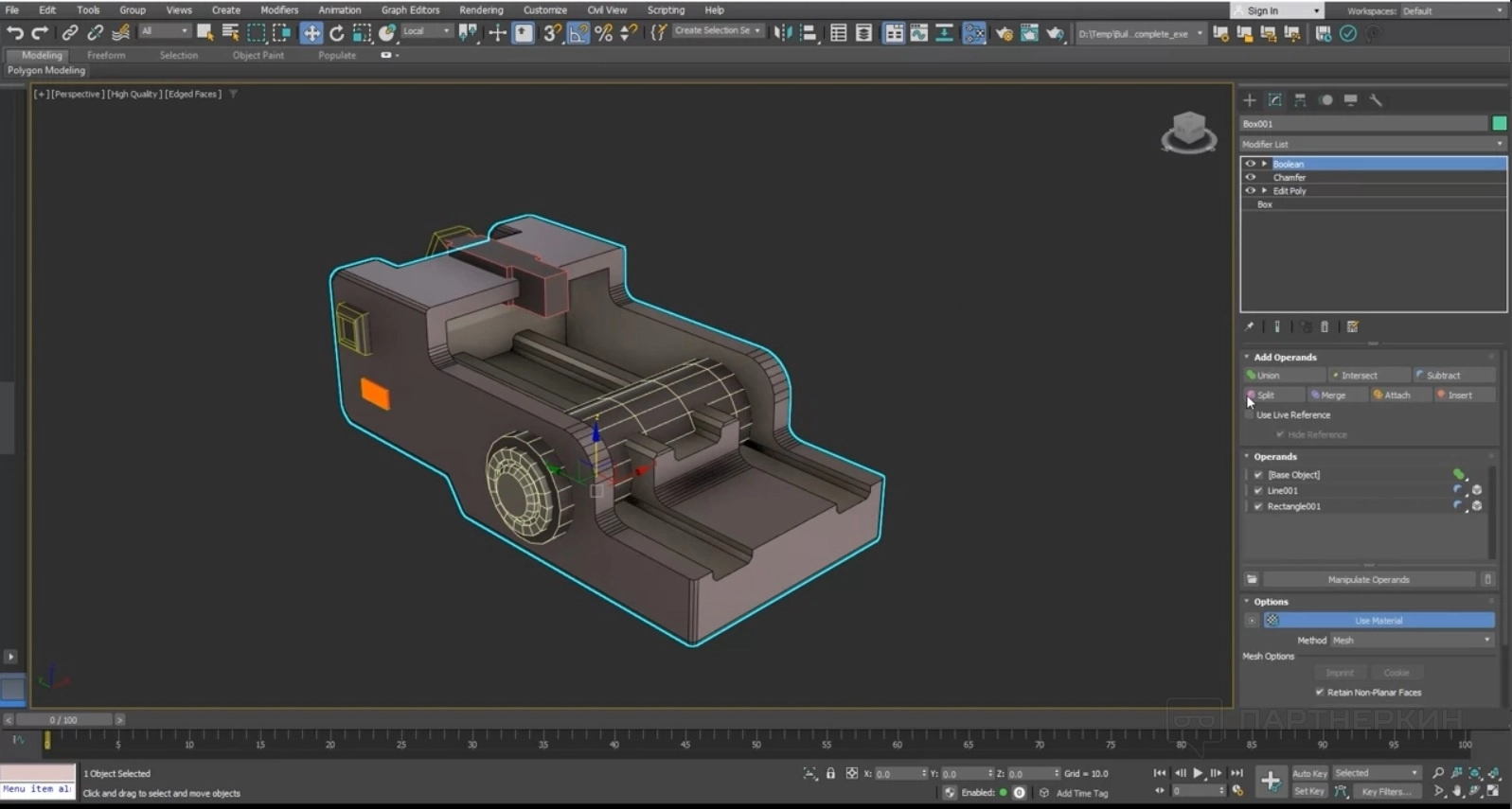
Task: Click the Undo arrow in the toolbar
Action: point(14,33)
